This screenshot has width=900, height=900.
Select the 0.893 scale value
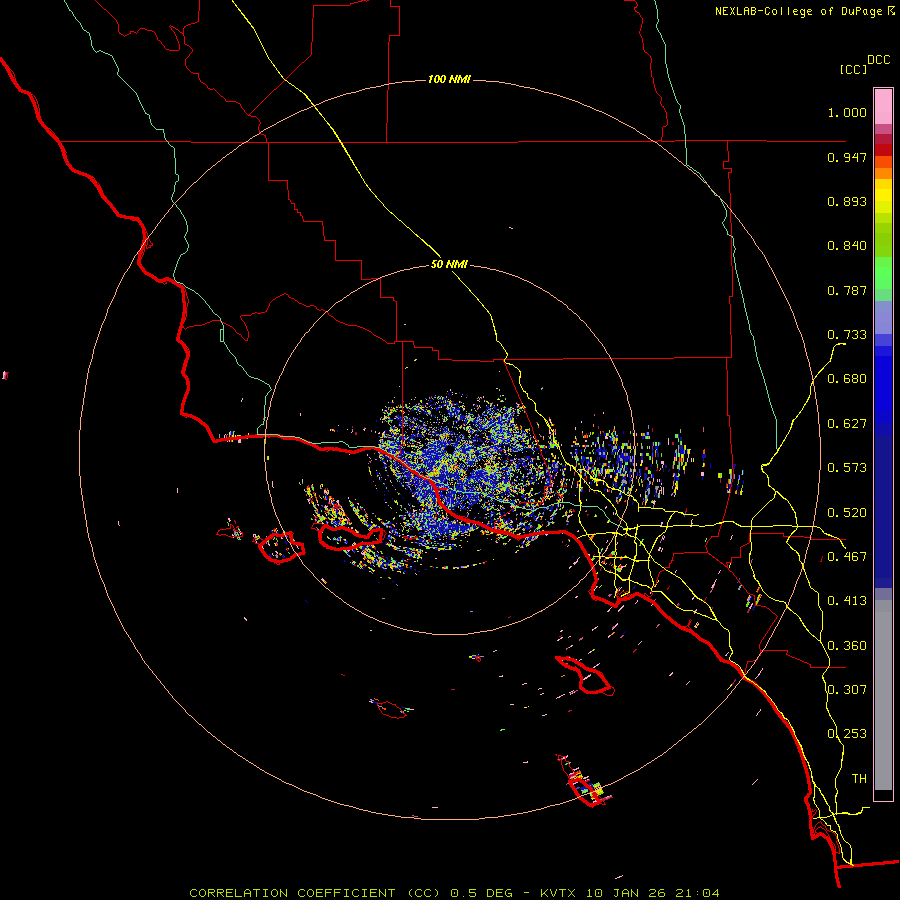847,201
